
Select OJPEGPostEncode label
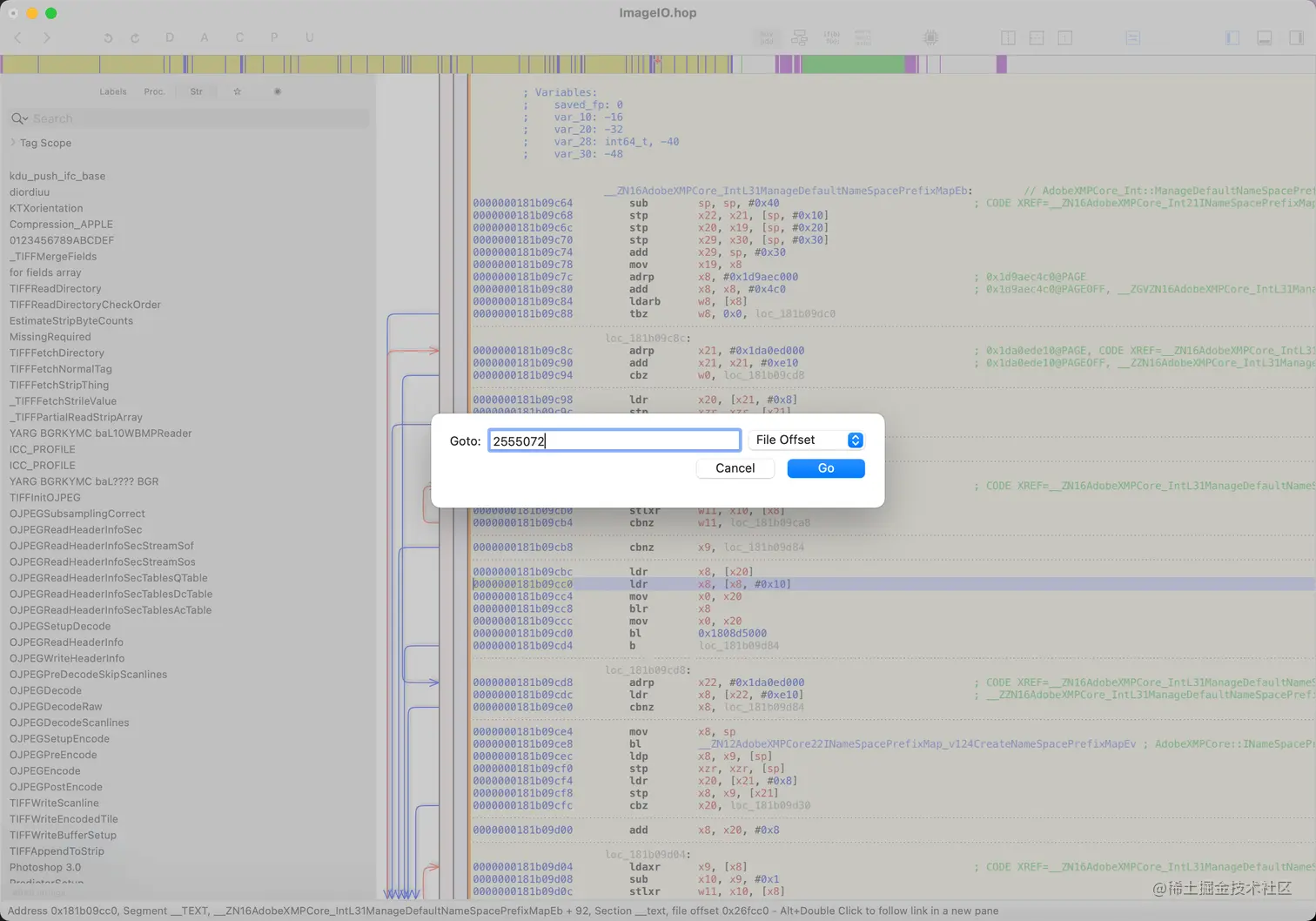[56, 787]
